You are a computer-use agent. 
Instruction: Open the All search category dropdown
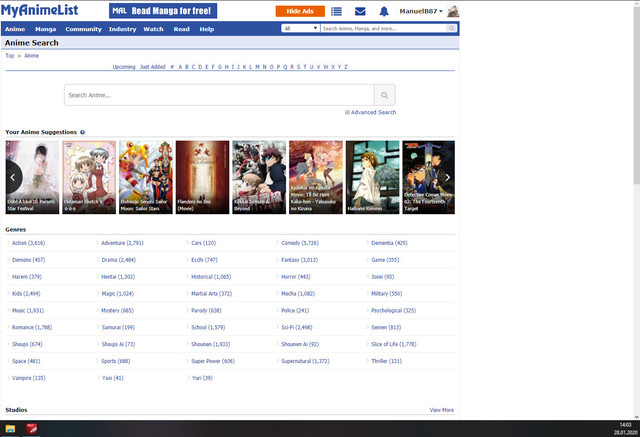pyautogui.click(x=300, y=29)
